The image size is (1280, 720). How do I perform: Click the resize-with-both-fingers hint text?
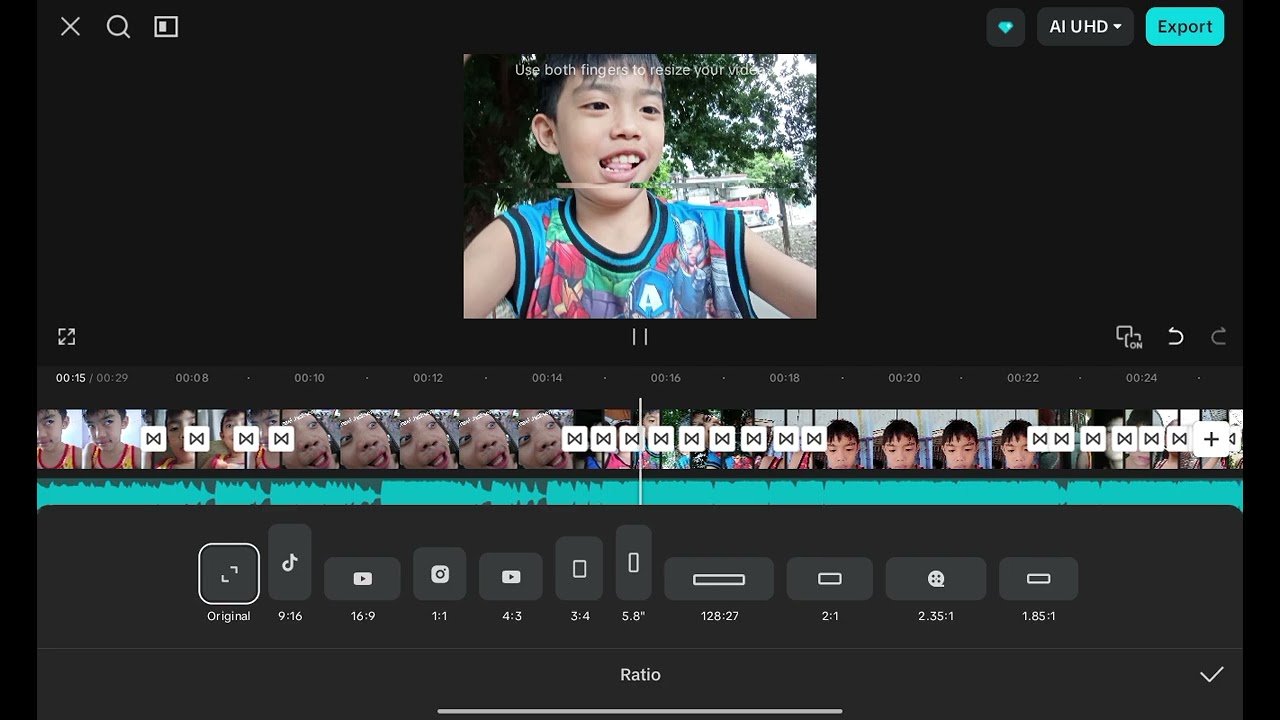tap(640, 70)
